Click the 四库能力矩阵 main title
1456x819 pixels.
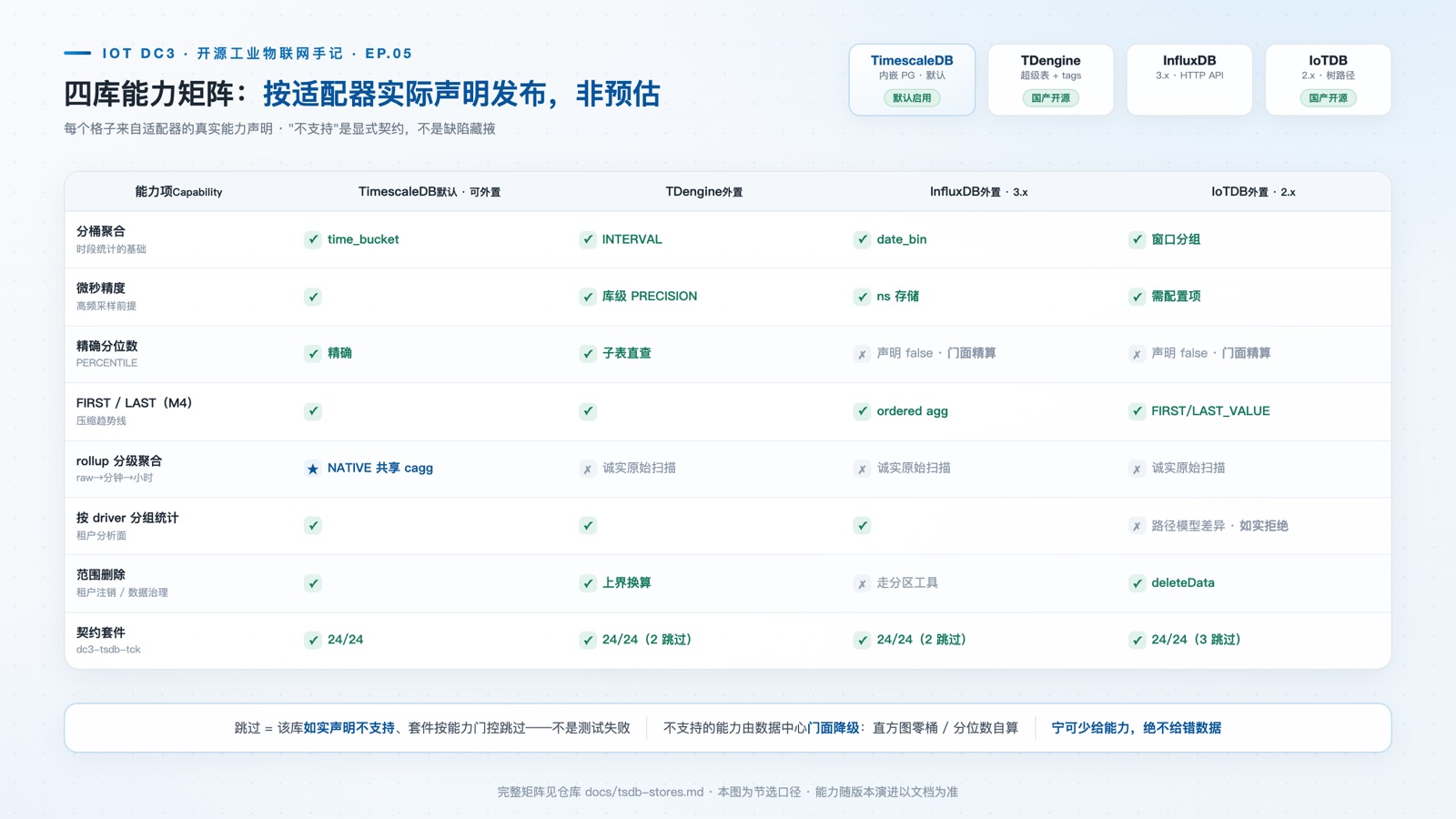point(362,94)
